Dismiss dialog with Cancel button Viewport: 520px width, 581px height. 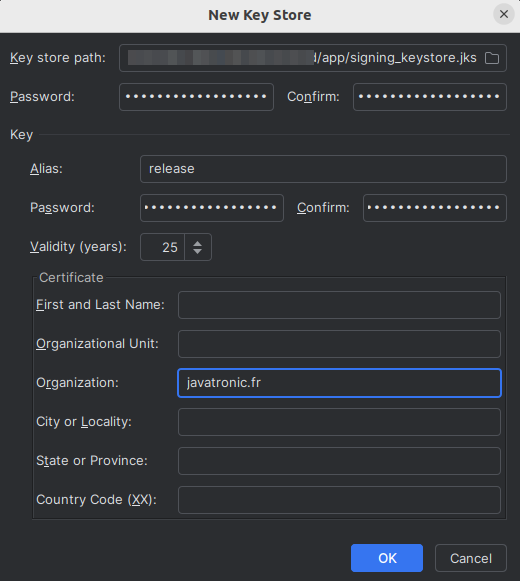[x=471, y=558]
